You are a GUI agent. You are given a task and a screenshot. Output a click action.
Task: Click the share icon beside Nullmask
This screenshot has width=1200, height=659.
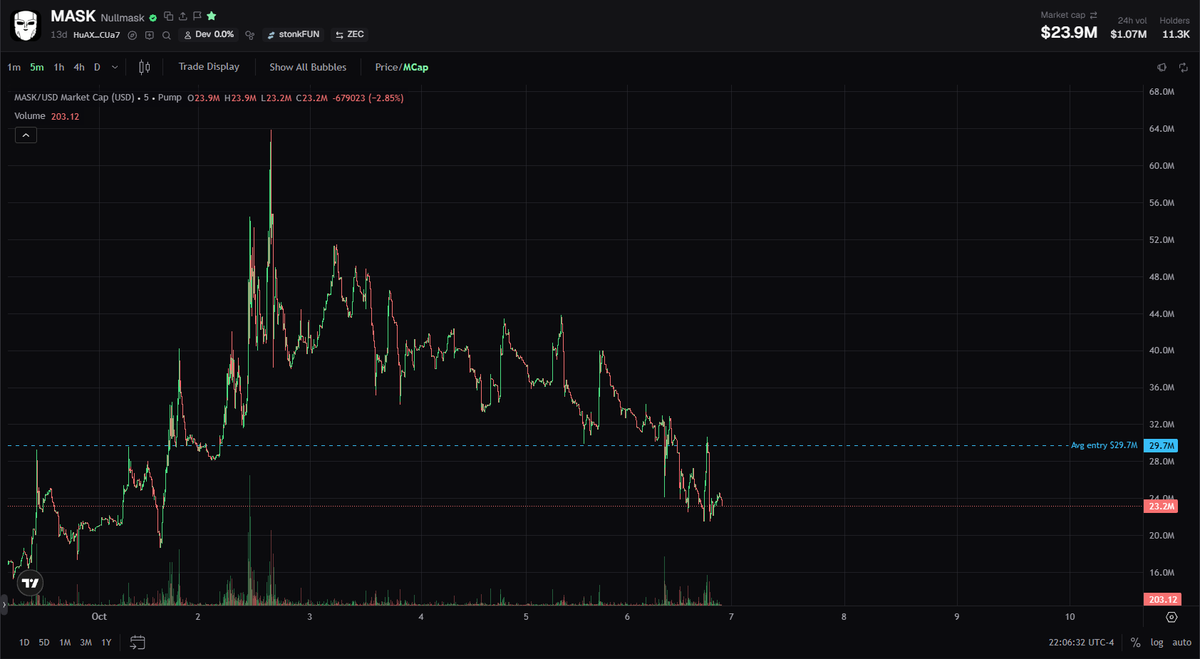(182, 17)
